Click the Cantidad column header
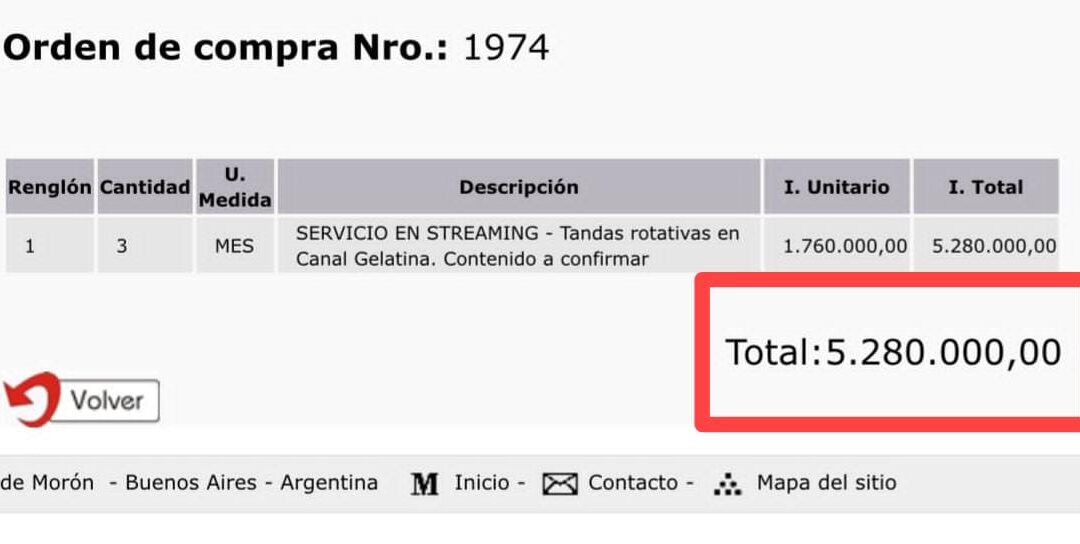 tap(144, 187)
